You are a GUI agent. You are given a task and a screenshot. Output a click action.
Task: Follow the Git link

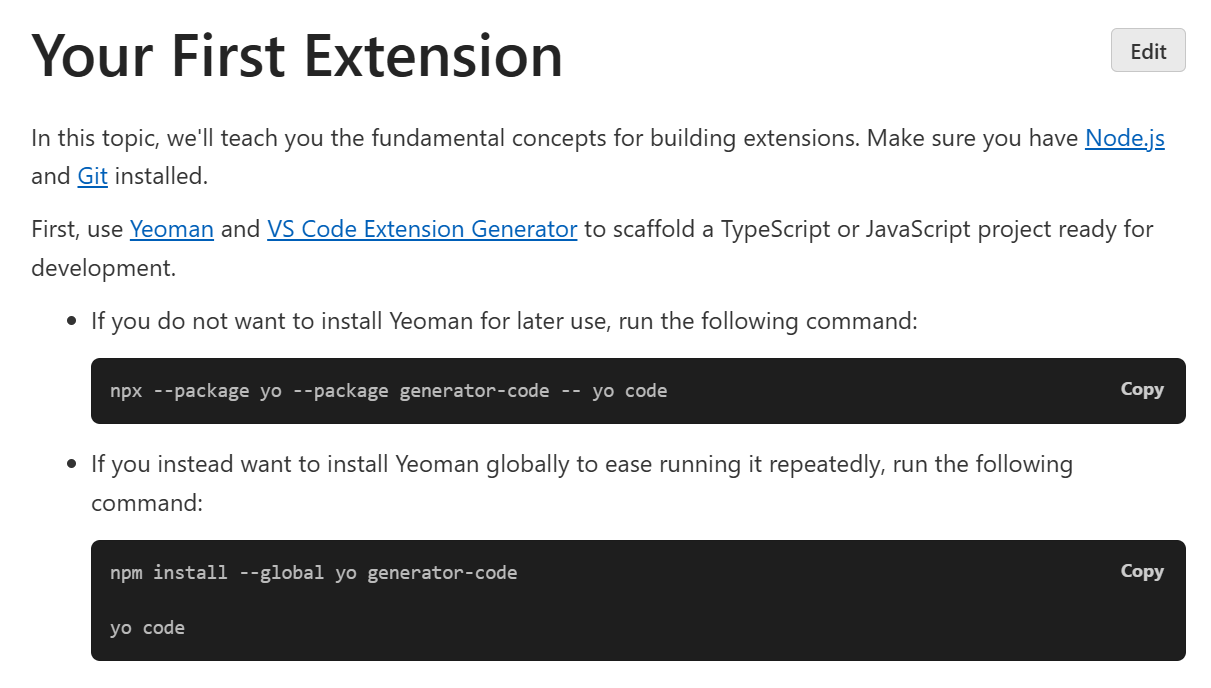(92, 177)
